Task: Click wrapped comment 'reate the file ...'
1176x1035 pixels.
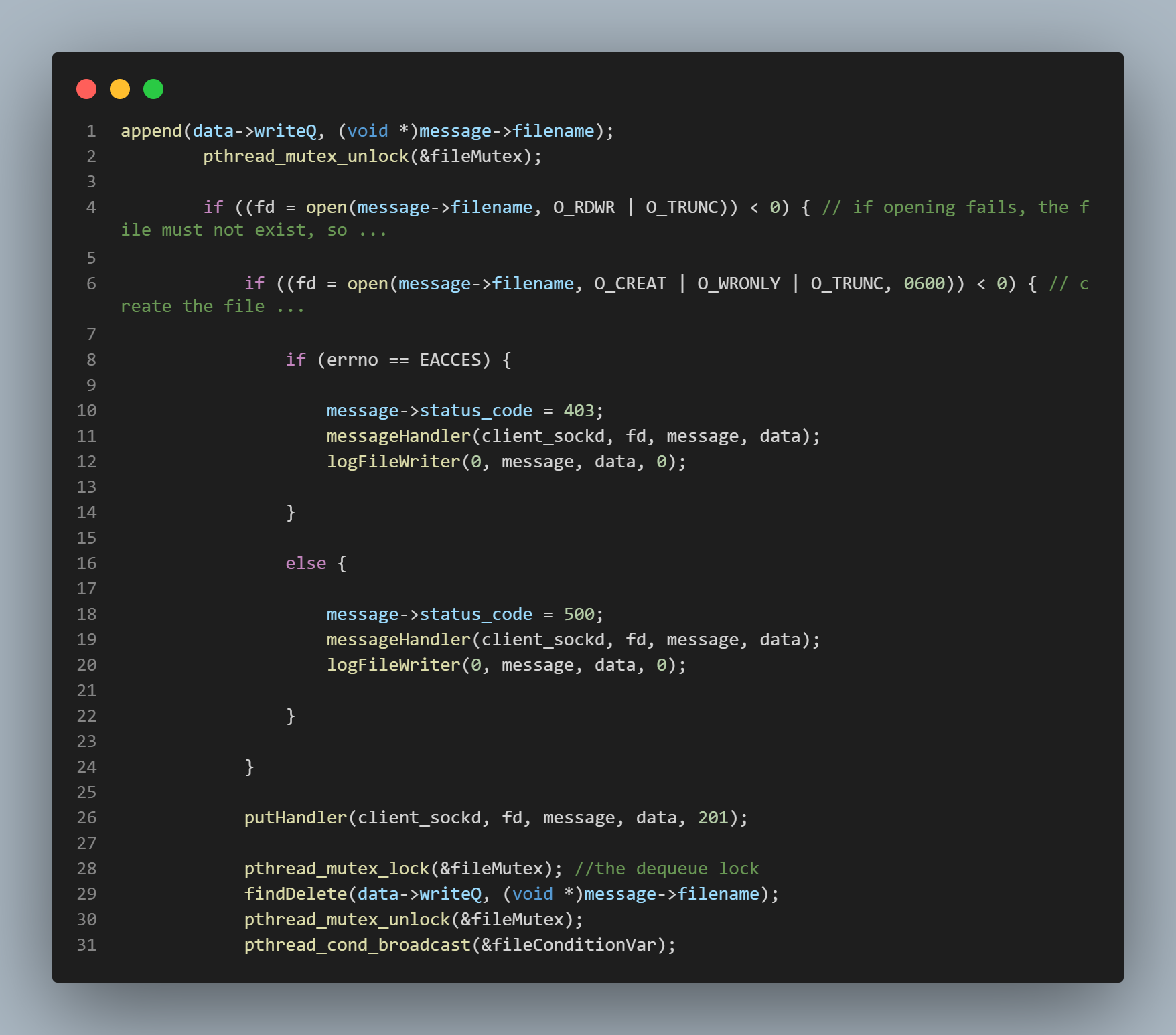Action: [x=213, y=306]
